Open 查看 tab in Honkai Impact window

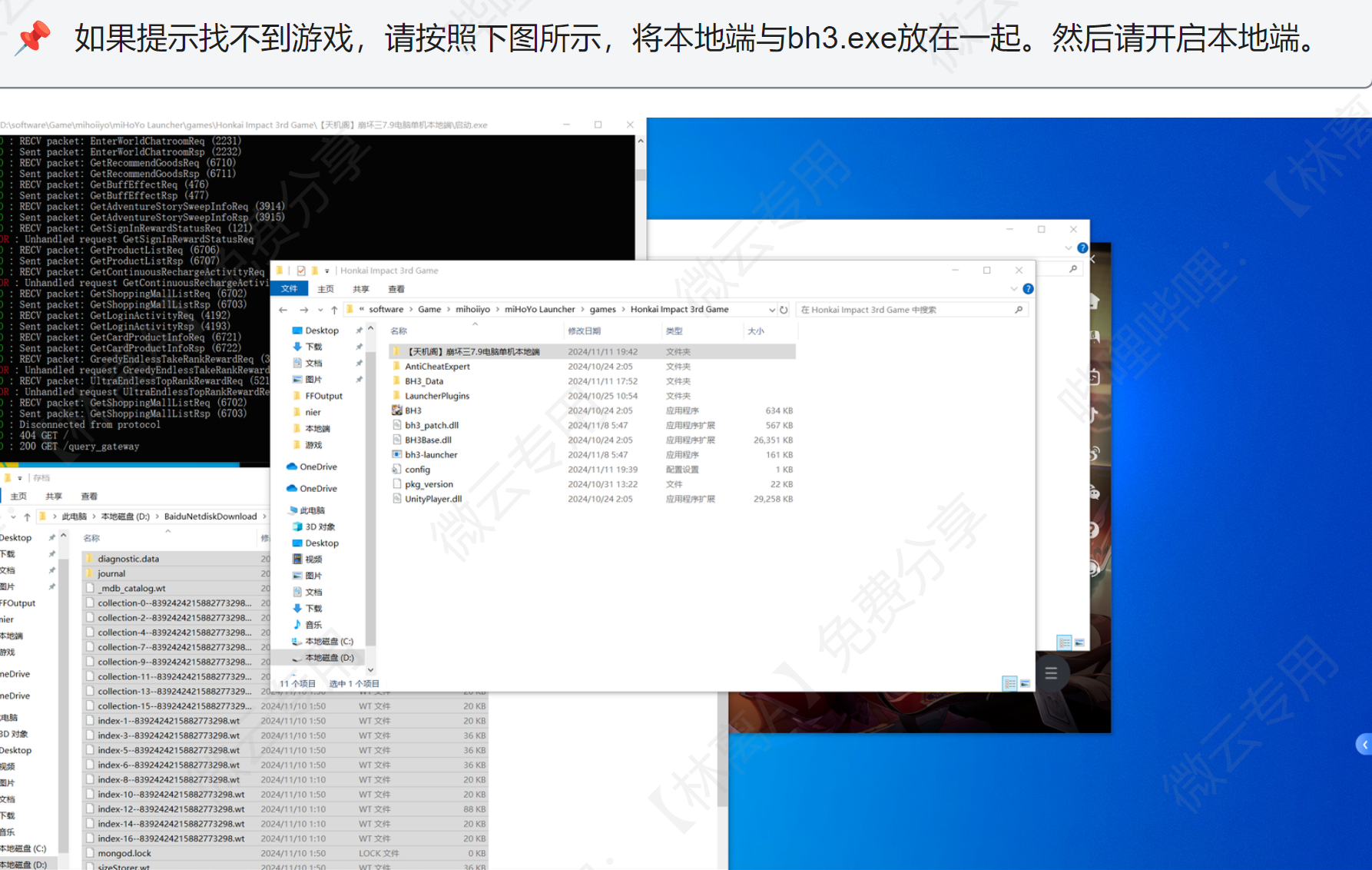click(396, 289)
